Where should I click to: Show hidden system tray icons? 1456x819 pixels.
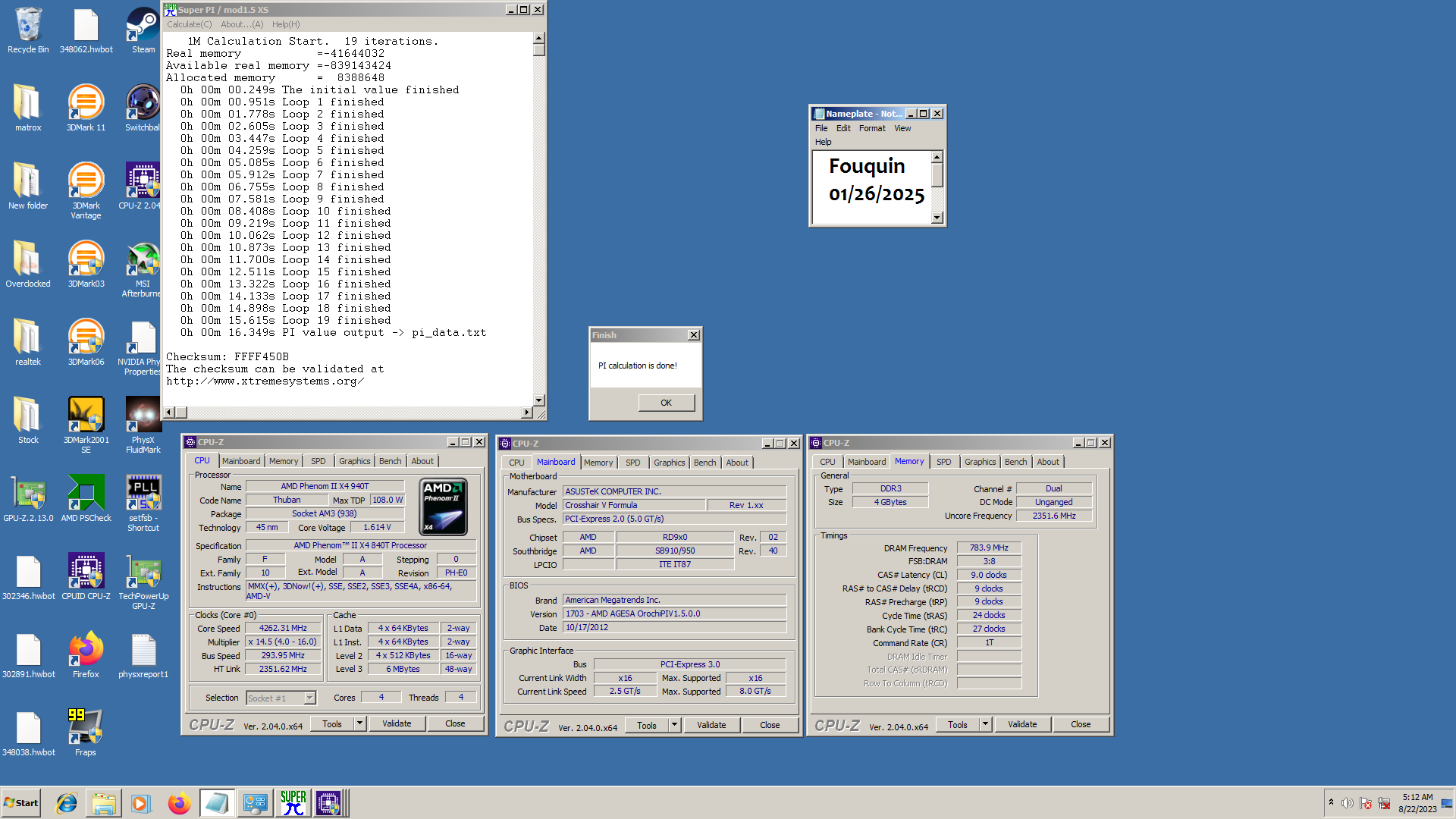1331,802
